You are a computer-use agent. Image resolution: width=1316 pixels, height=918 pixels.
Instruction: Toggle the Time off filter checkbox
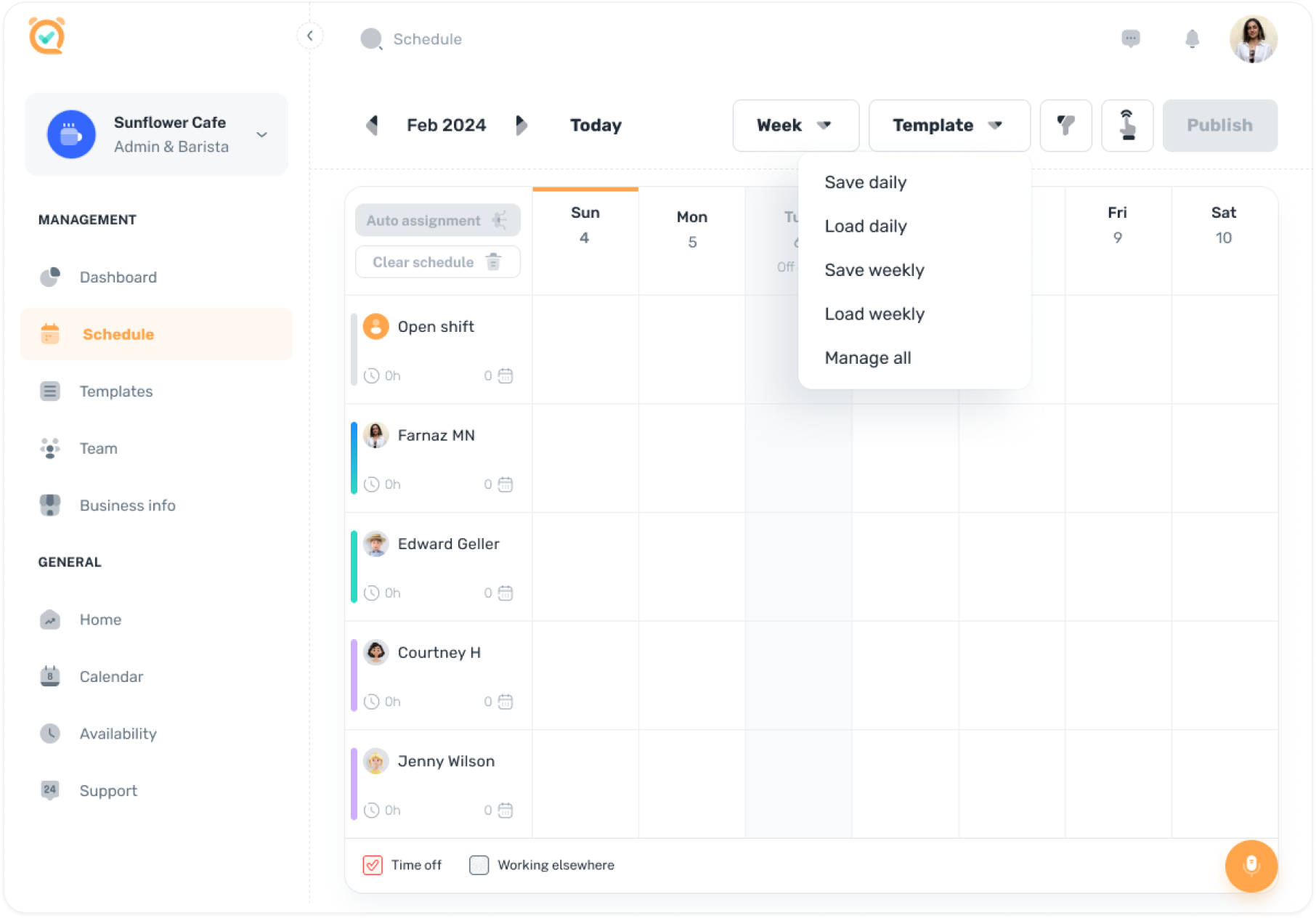point(373,865)
